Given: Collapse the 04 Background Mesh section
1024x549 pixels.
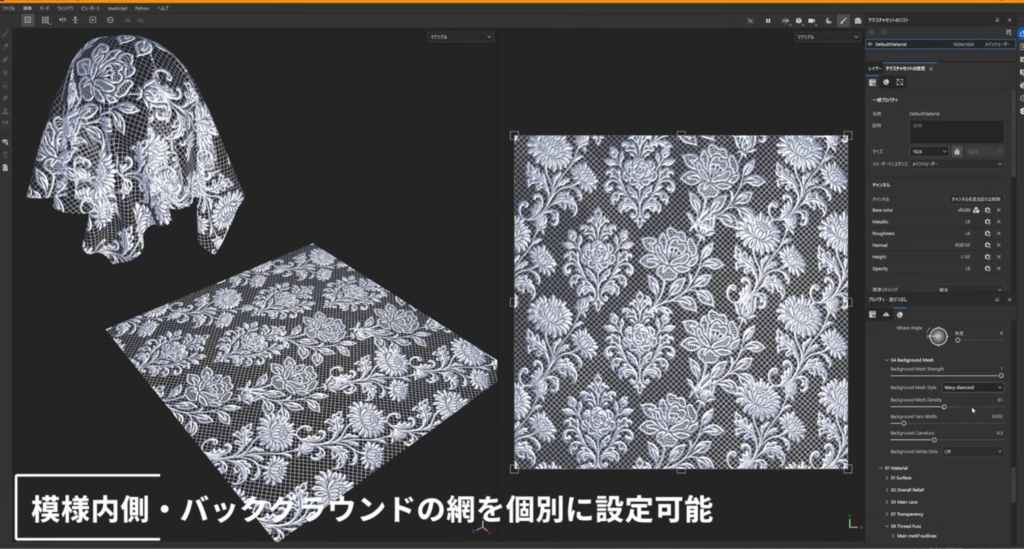Looking at the screenshot, I should [887, 360].
